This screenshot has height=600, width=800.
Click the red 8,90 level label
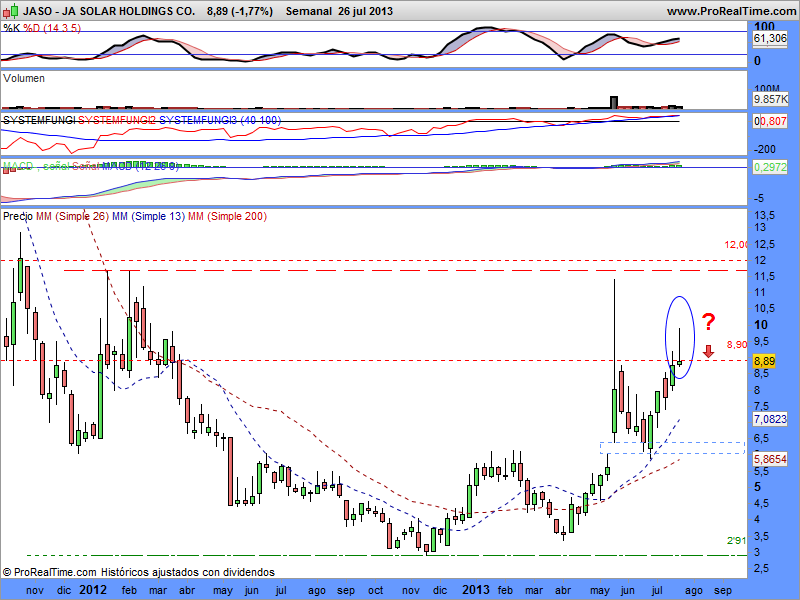(x=737, y=344)
